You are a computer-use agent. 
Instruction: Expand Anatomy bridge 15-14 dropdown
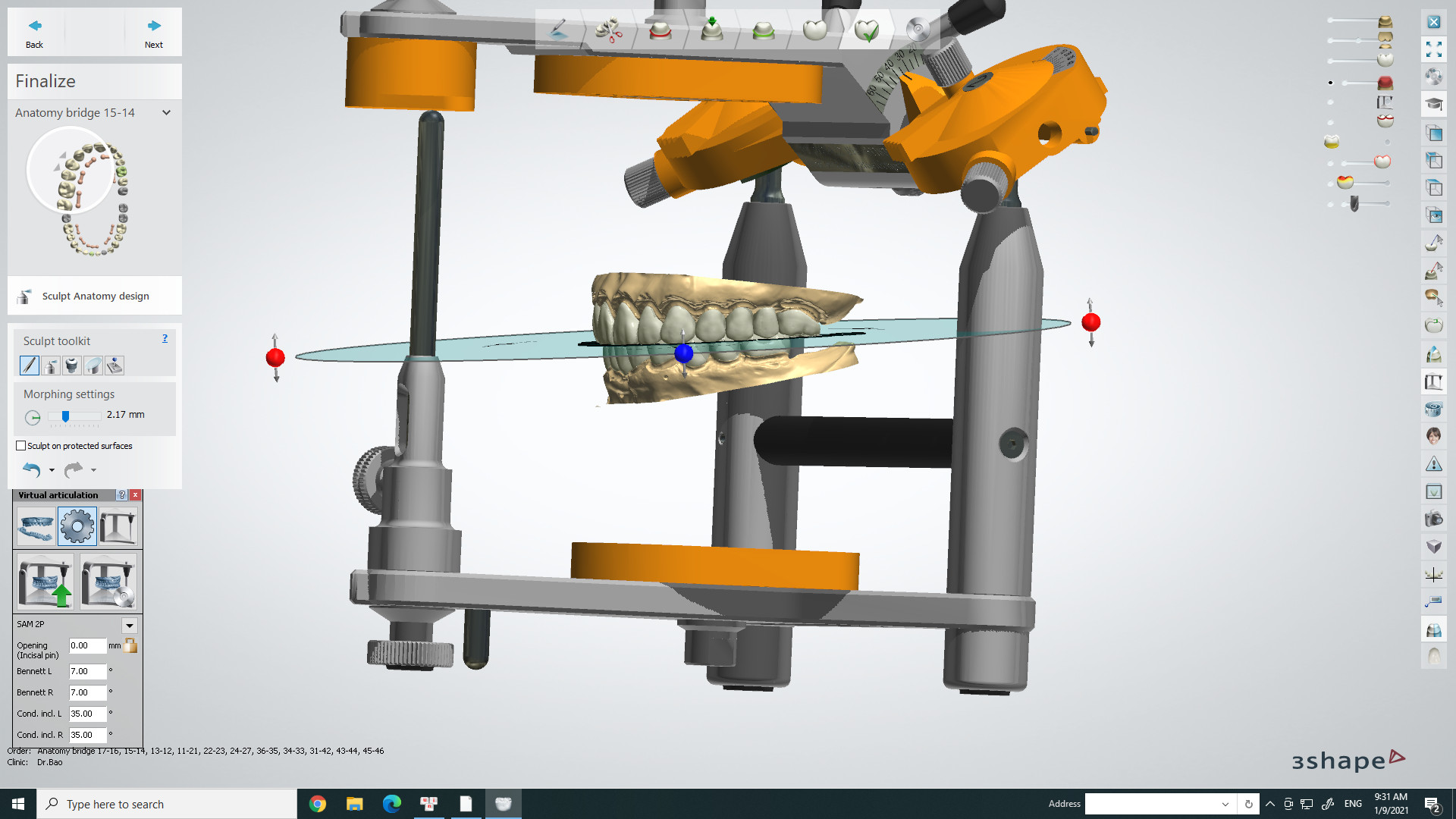[166, 113]
